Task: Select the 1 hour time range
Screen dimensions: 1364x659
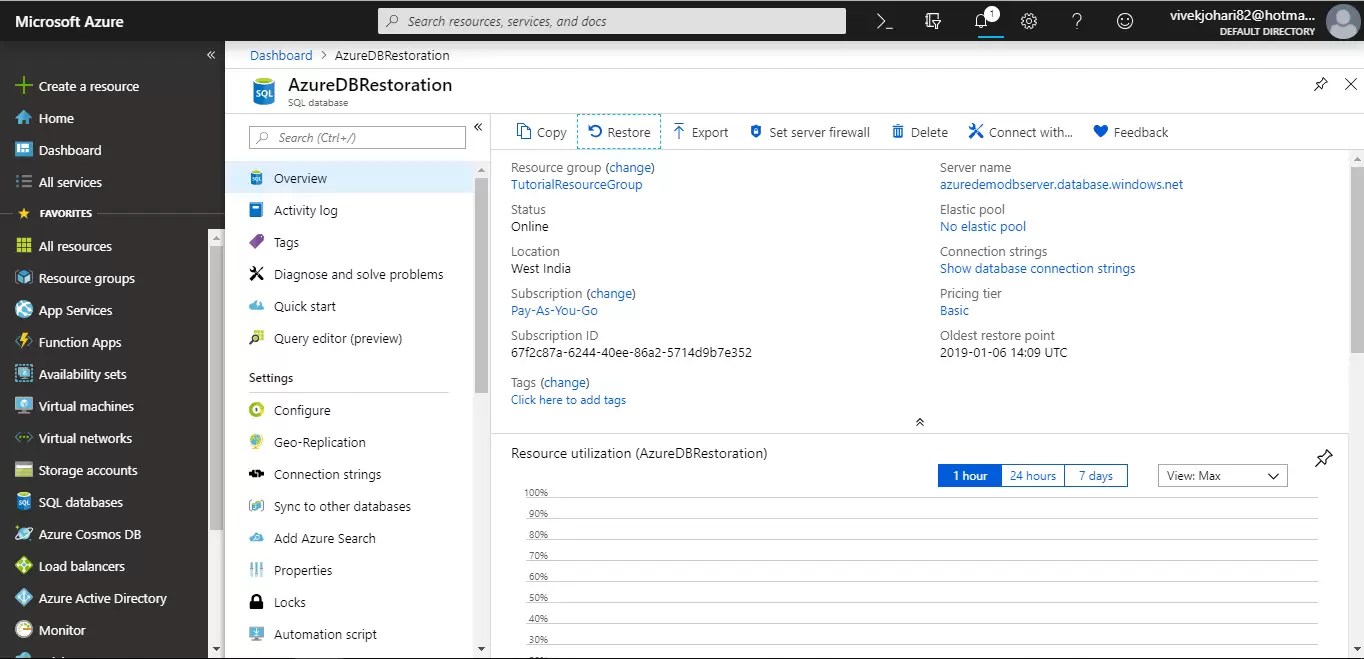Action: [x=970, y=476]
